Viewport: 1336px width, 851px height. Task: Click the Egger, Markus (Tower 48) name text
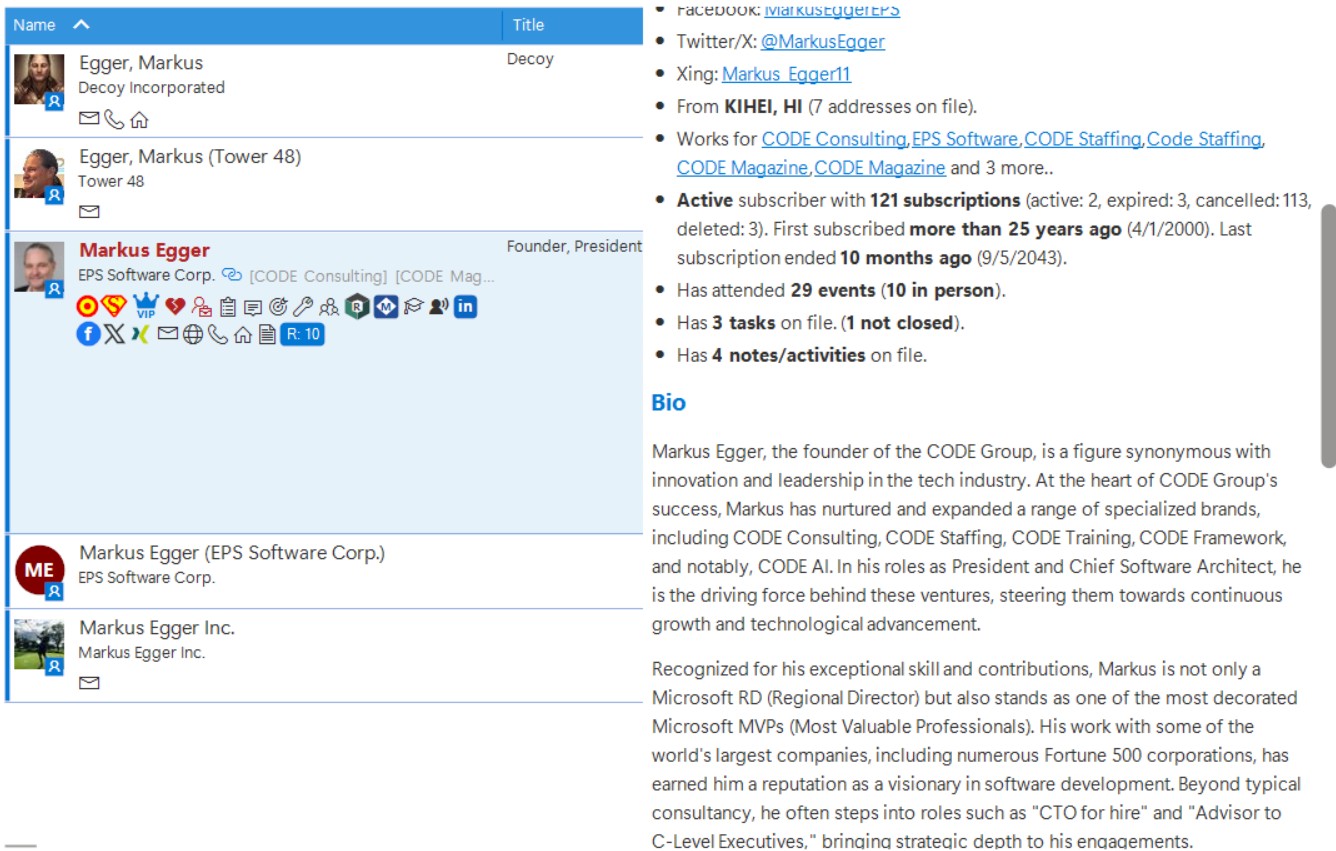190,156
